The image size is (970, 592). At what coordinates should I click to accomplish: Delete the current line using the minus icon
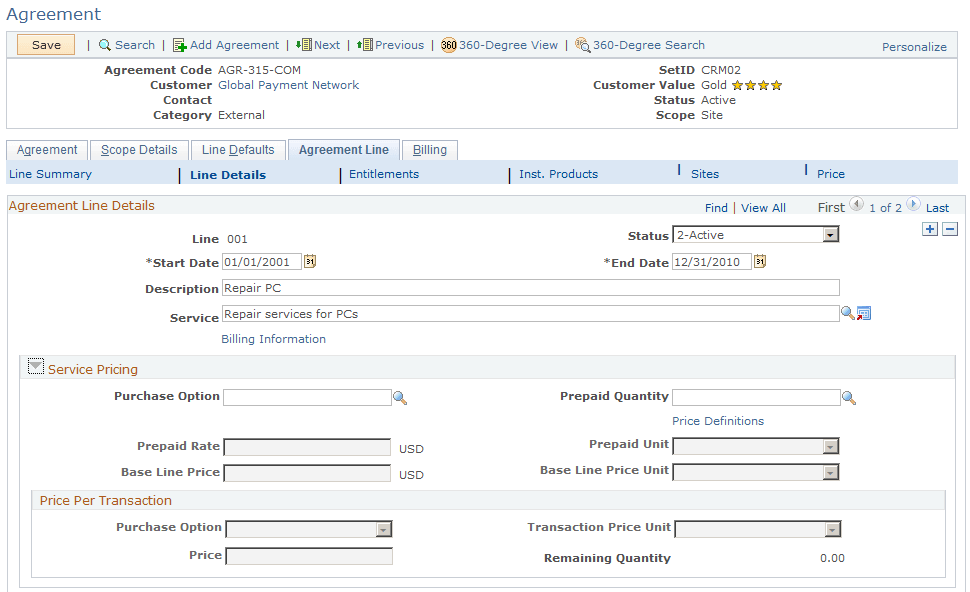pyautogui.click(x=949, y=229)
